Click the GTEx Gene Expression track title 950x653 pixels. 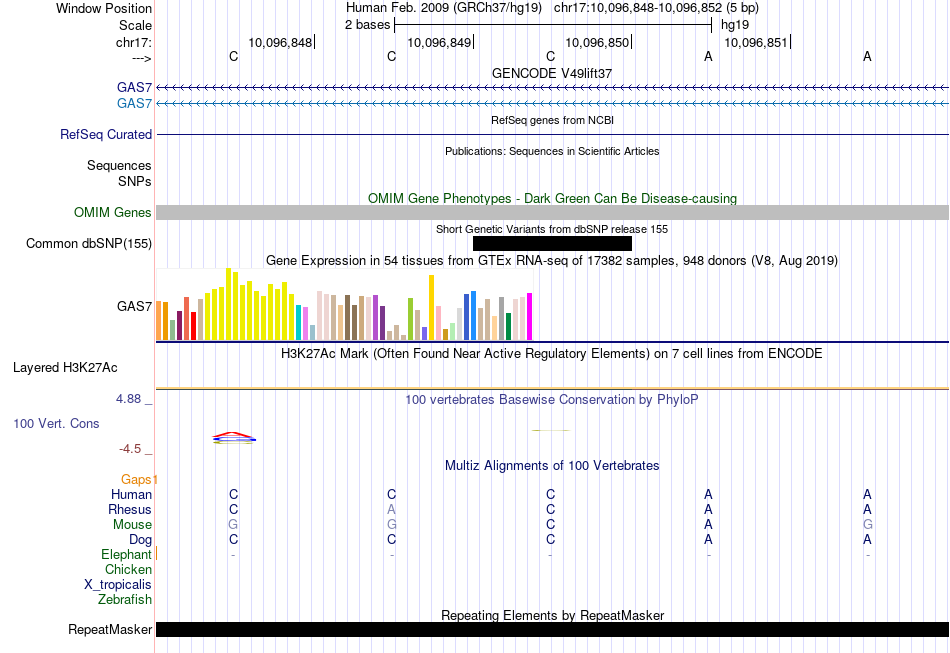[552, 260]
